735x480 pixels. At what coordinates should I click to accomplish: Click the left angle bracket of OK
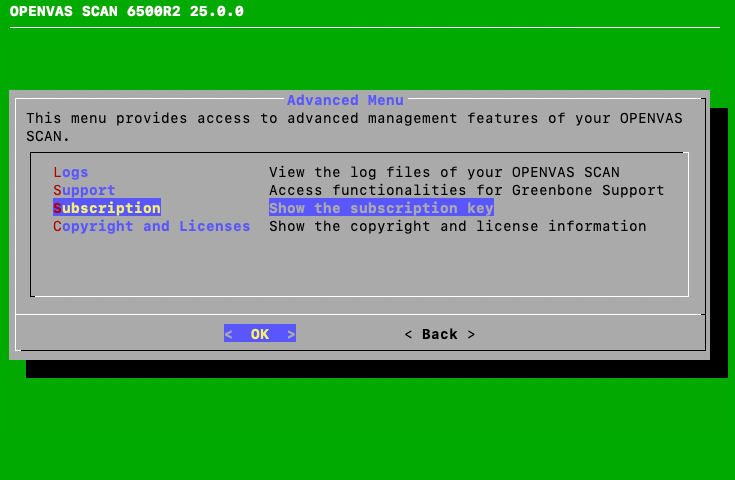(228, 334)
